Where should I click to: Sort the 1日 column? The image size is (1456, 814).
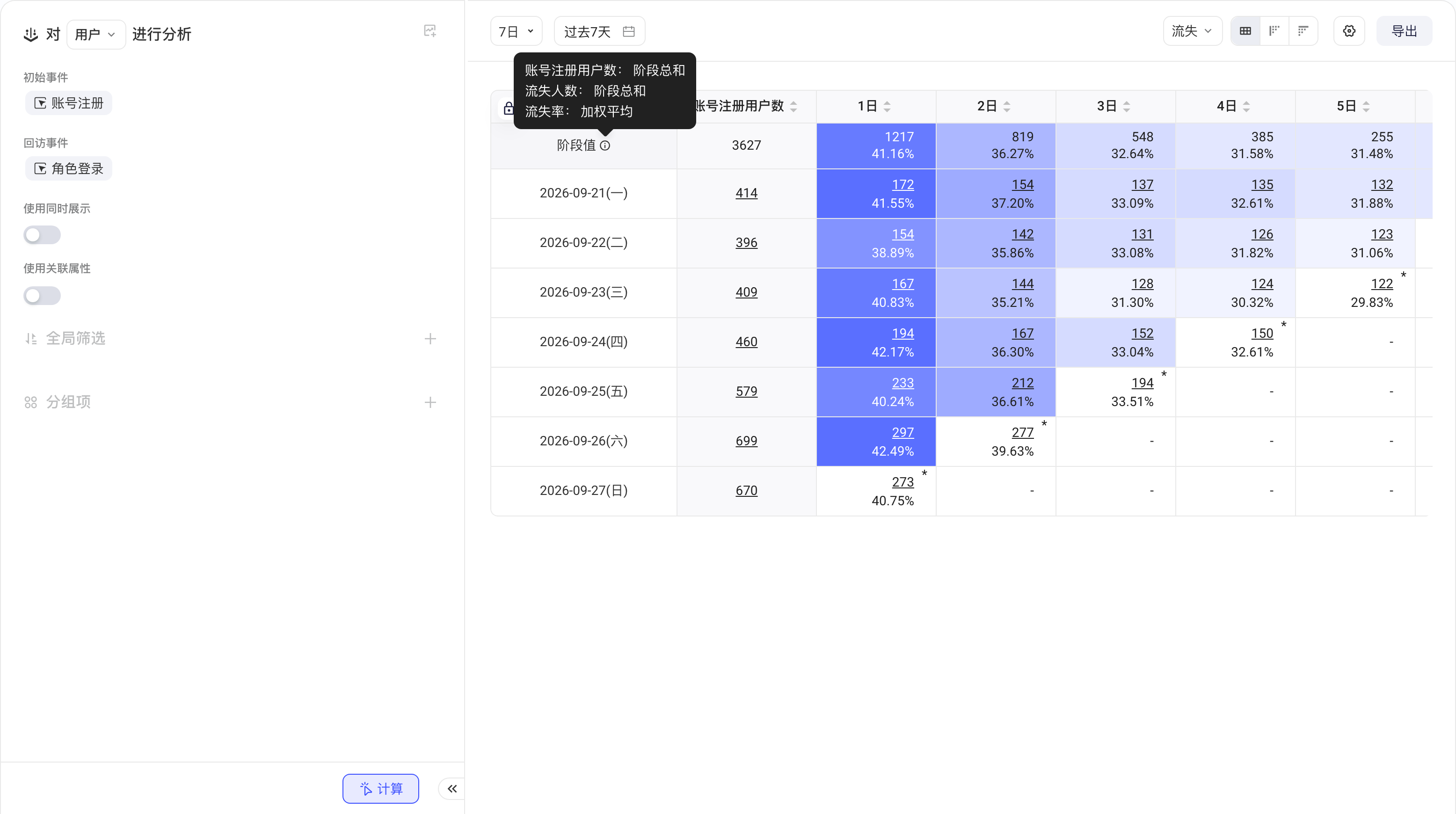click(x=887, y=106)
